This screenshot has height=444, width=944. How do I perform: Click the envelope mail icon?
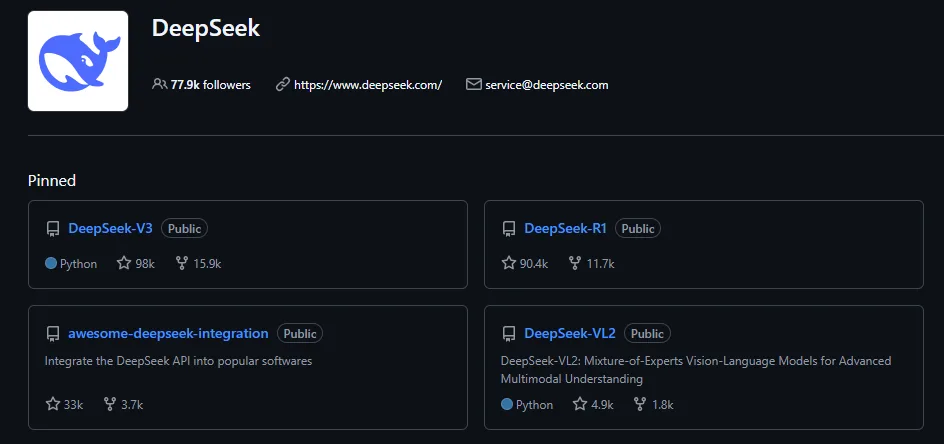tap(474, 84)
